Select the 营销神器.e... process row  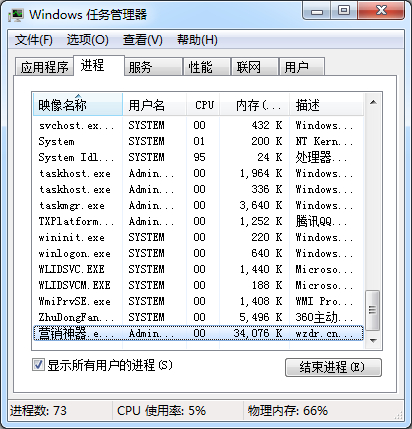click(x=198, y=333)
